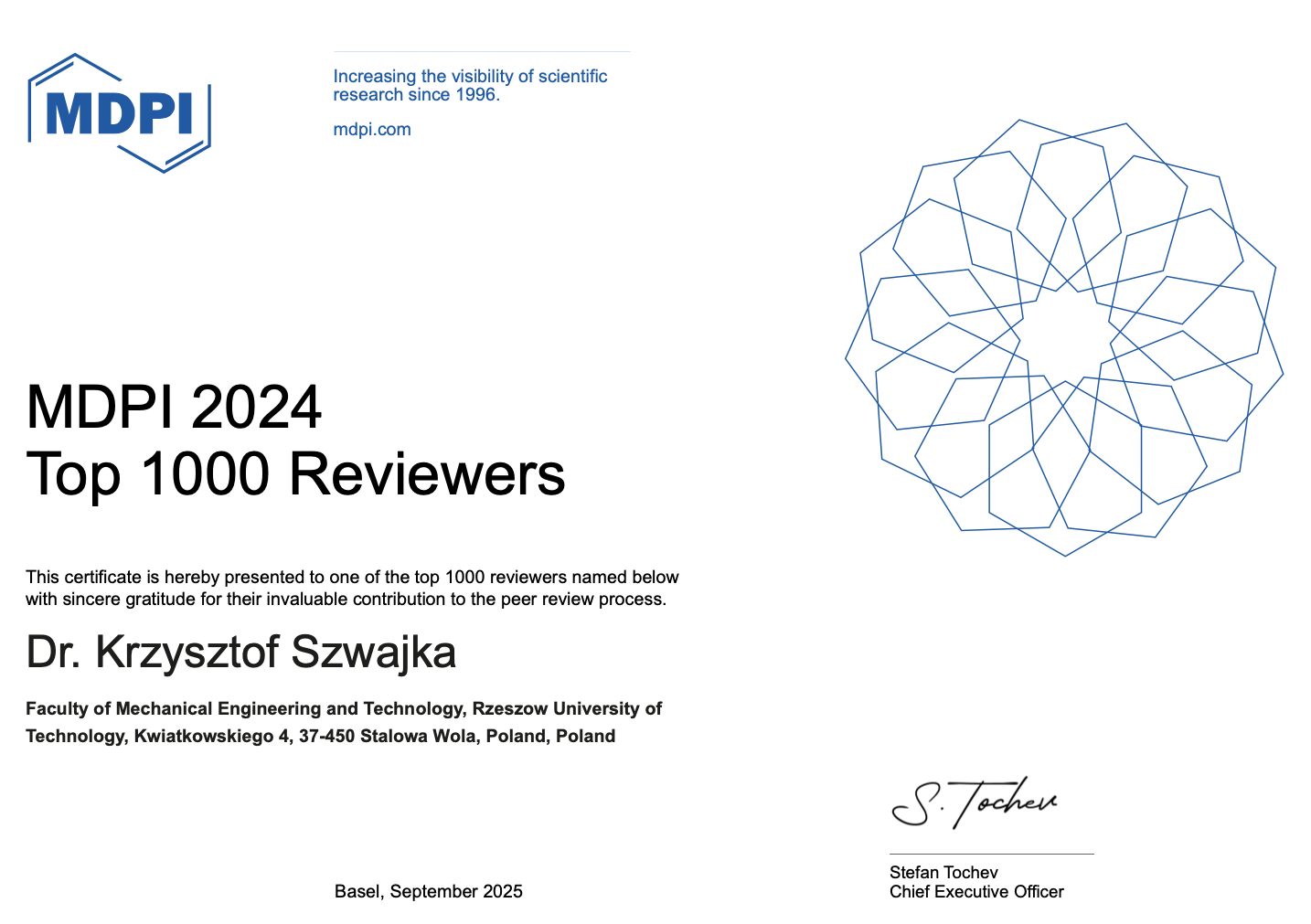The image size is (1311, 924).
Task: Click the printed name Stefan Tochev
Action: point(943,872)
